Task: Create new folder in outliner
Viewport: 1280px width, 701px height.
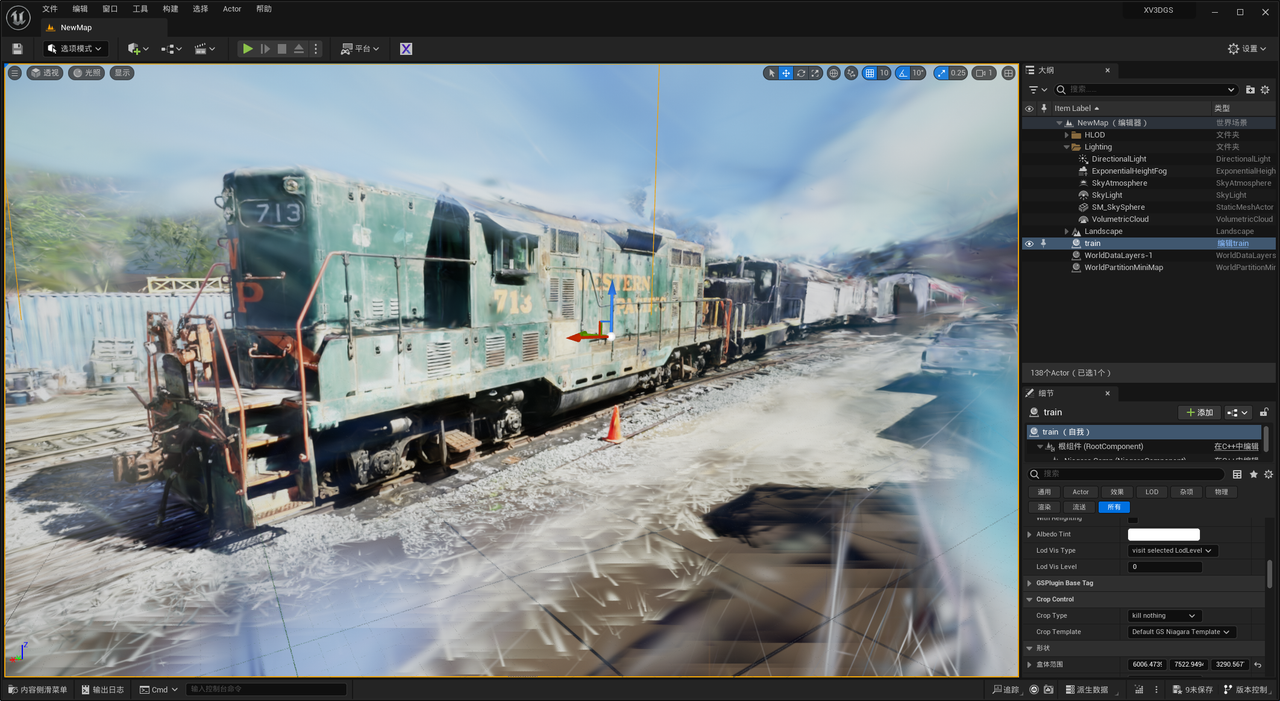Action: tap(1250, 90)
